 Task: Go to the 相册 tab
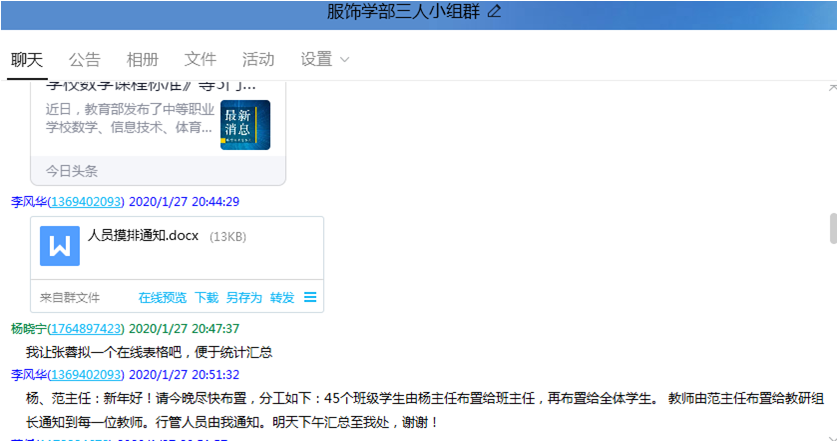click(x=142, y=59)
